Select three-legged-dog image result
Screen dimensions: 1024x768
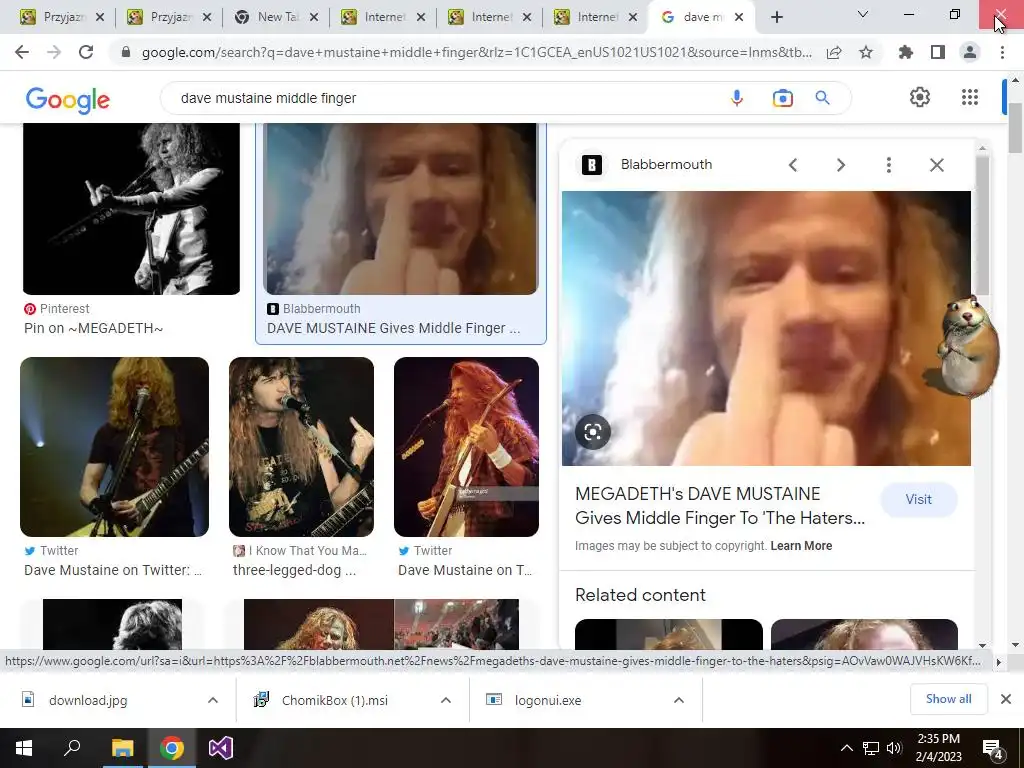[x=301, y=447]
